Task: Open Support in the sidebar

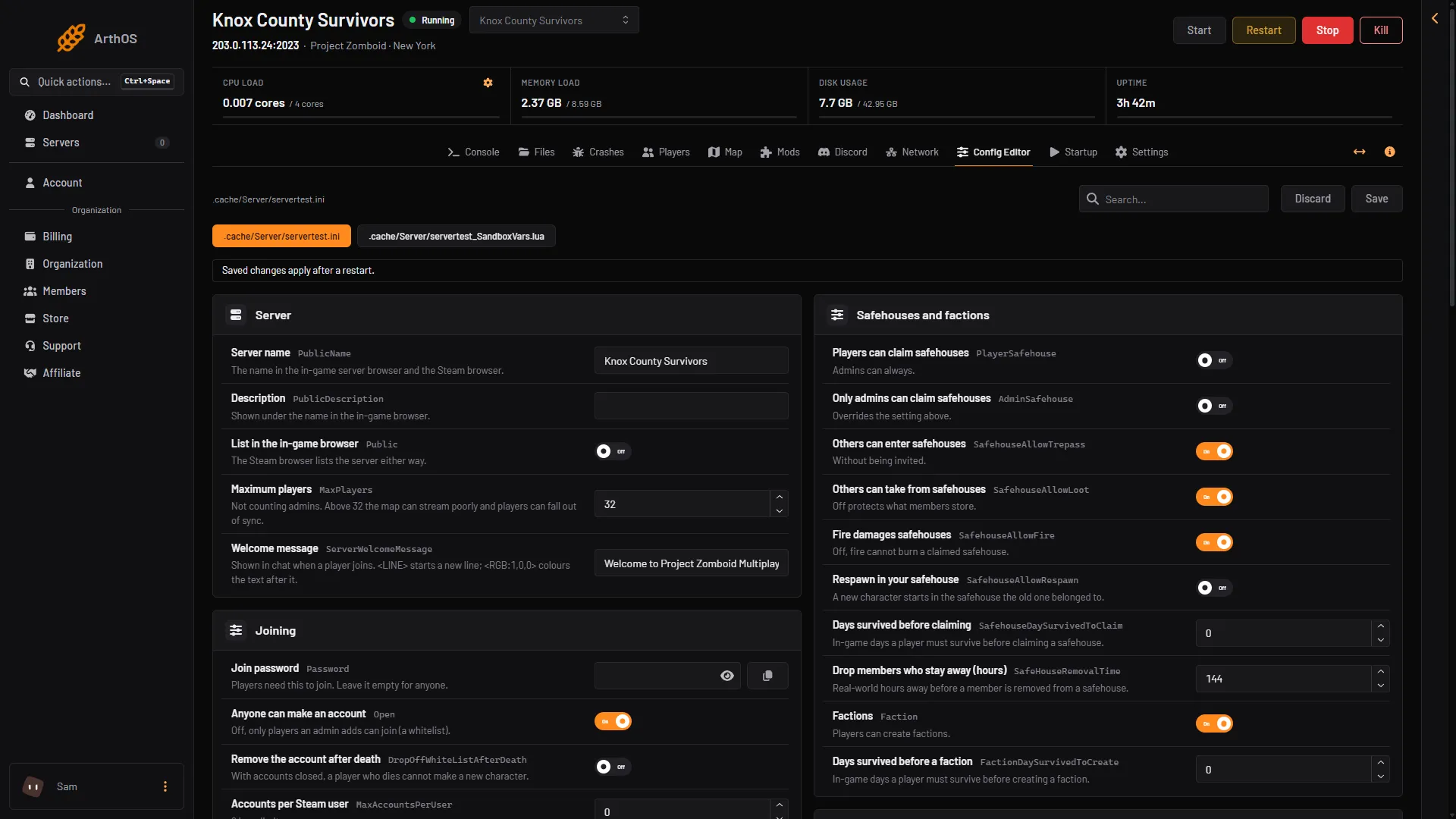Action: (96, 346)
